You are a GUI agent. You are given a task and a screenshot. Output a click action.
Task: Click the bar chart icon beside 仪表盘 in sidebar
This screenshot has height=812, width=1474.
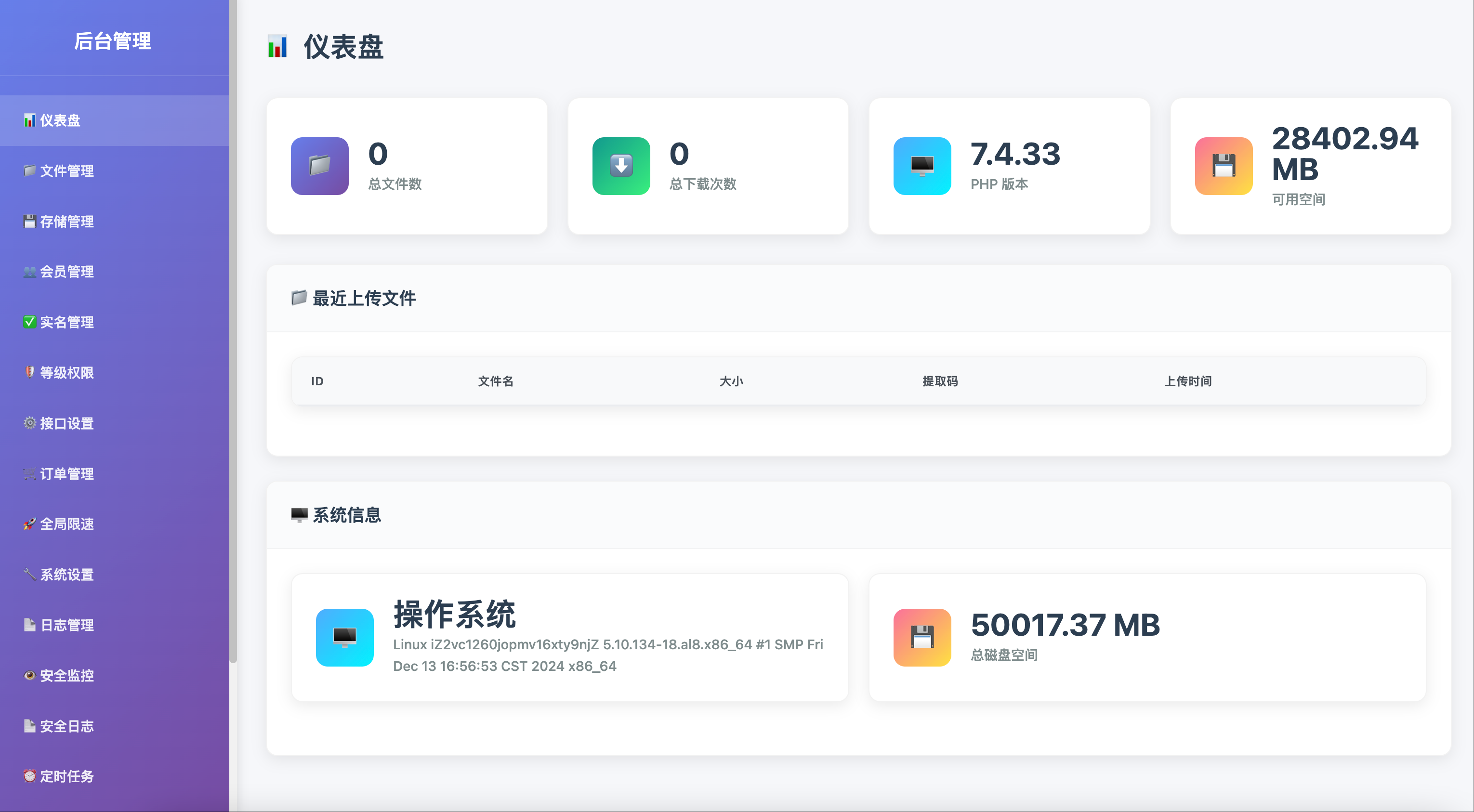30,120
